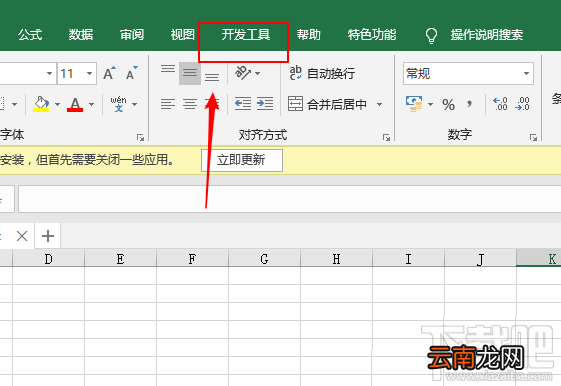Screen dimensions: 561x386
Task: Select column F header
Action: click(x=192, y=258)
